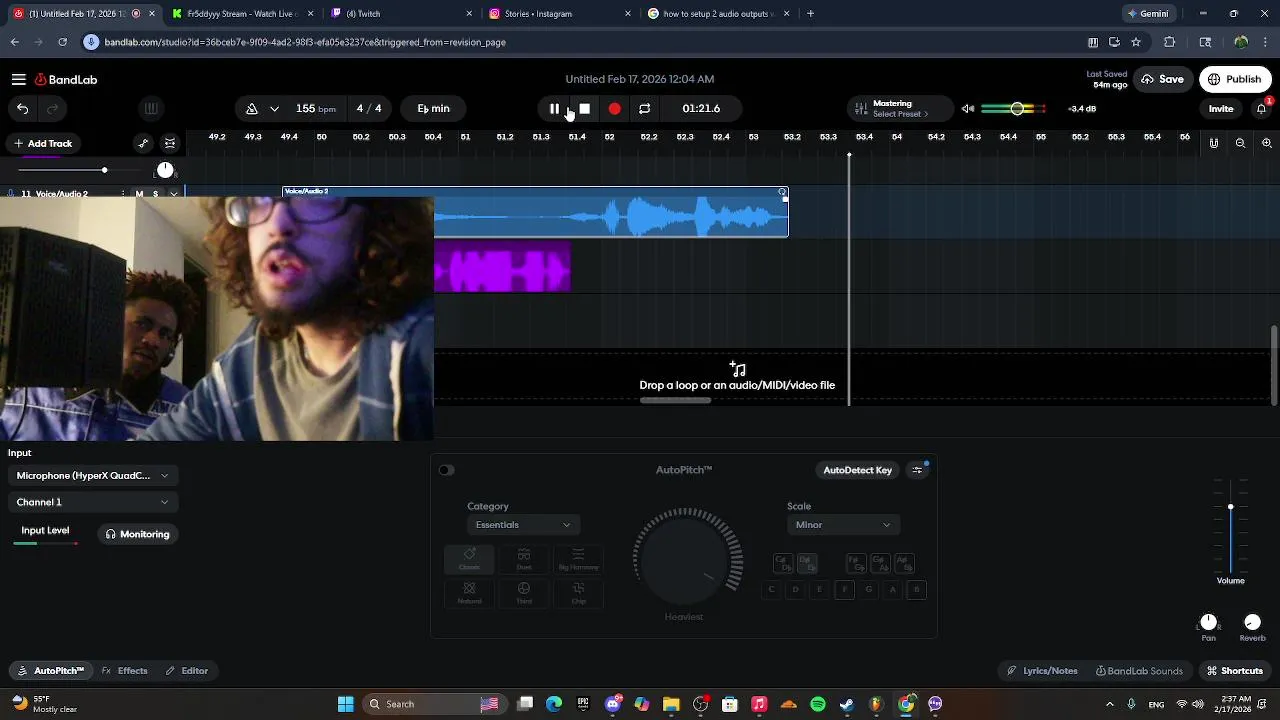Screen dimensions: 1280x720
Task: Open the BandLab Sounds panel
Action: coord(1139,671)
